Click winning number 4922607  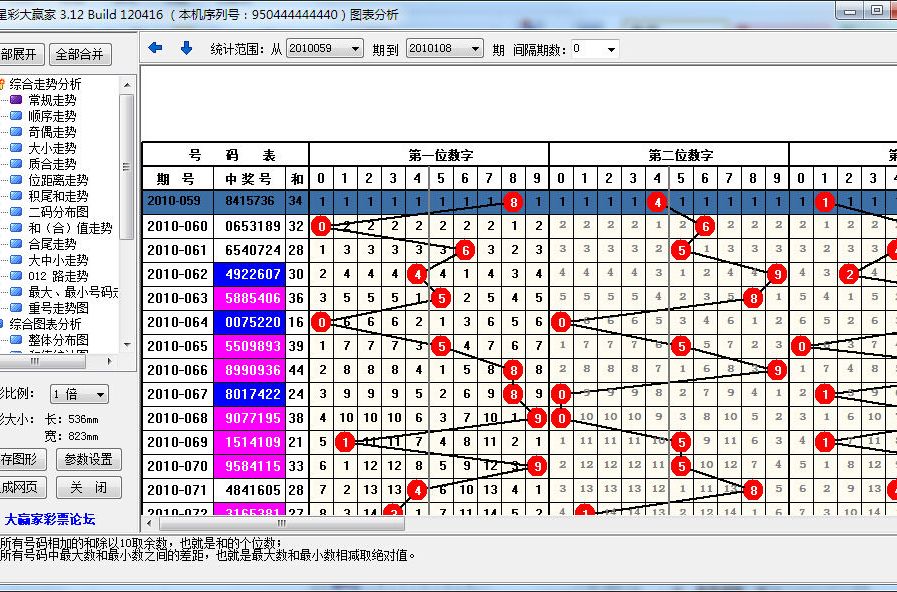(x=249, y=274)
